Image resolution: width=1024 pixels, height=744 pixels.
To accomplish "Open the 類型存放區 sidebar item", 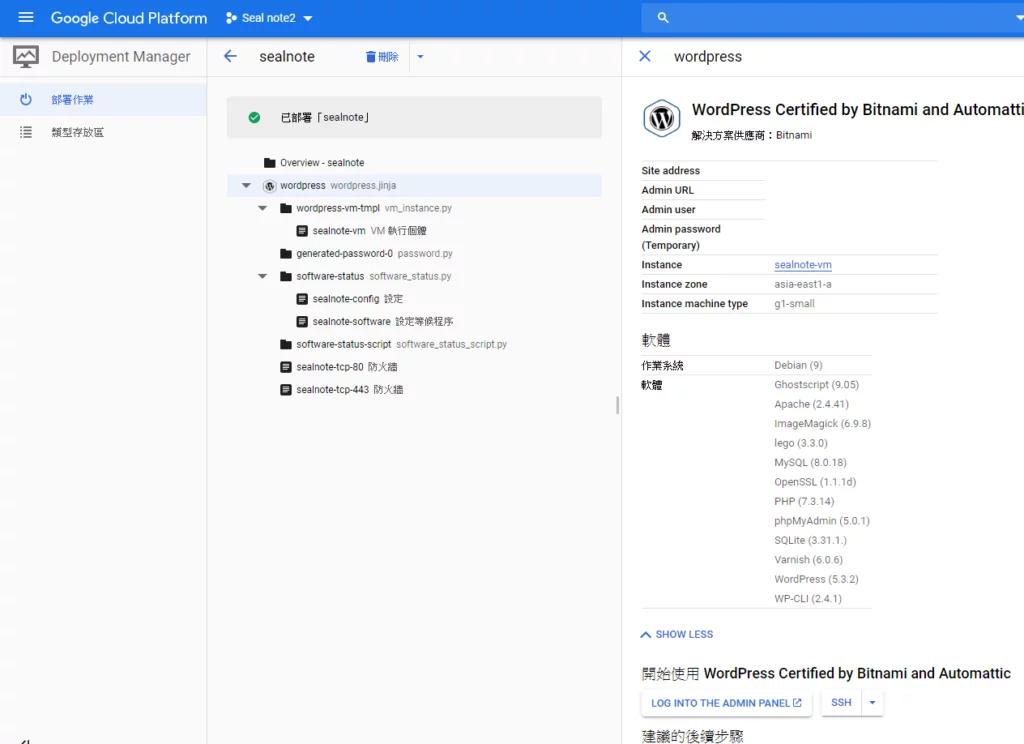I will (x=103, y=132).
